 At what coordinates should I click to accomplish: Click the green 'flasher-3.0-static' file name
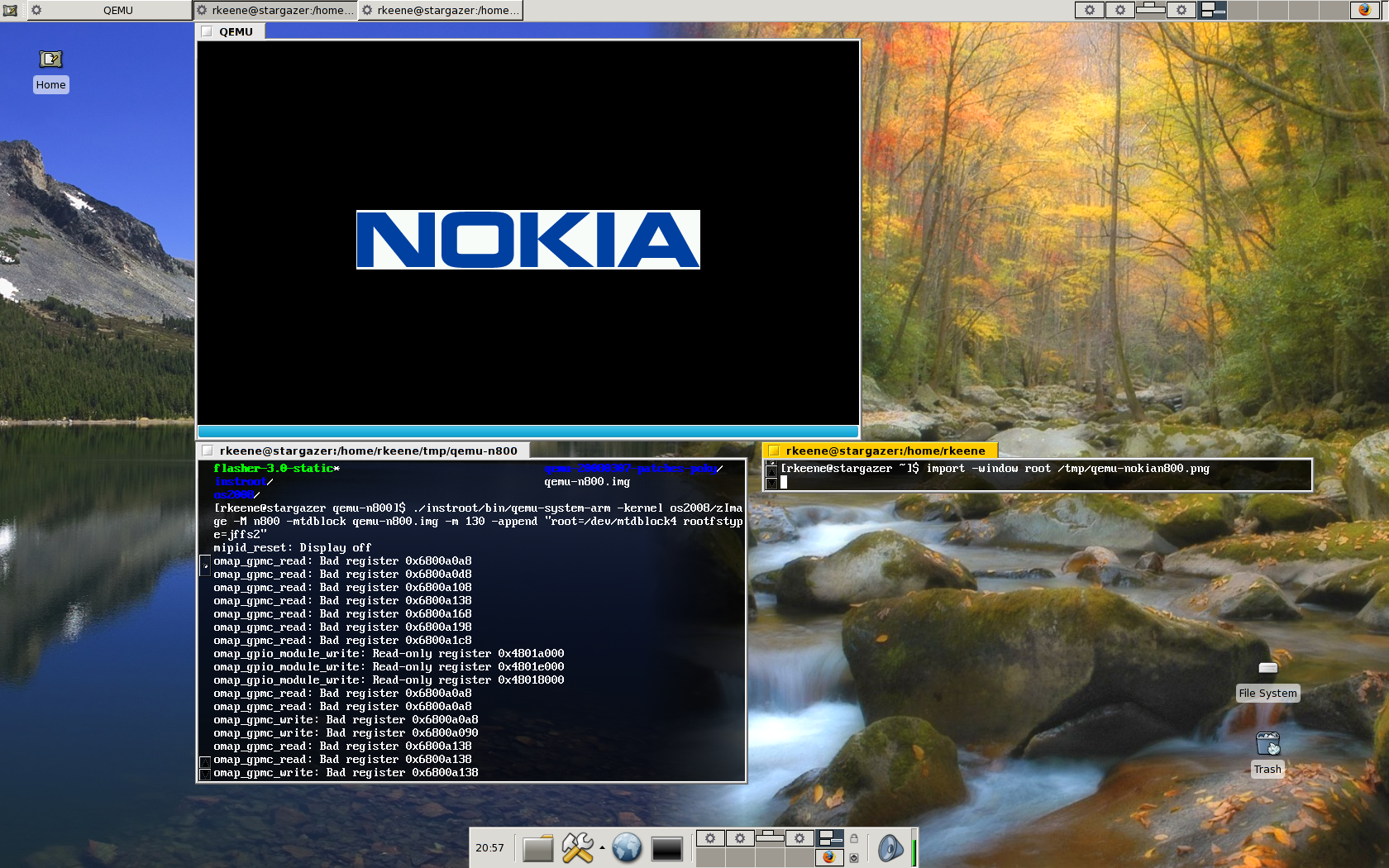(273, 469)
